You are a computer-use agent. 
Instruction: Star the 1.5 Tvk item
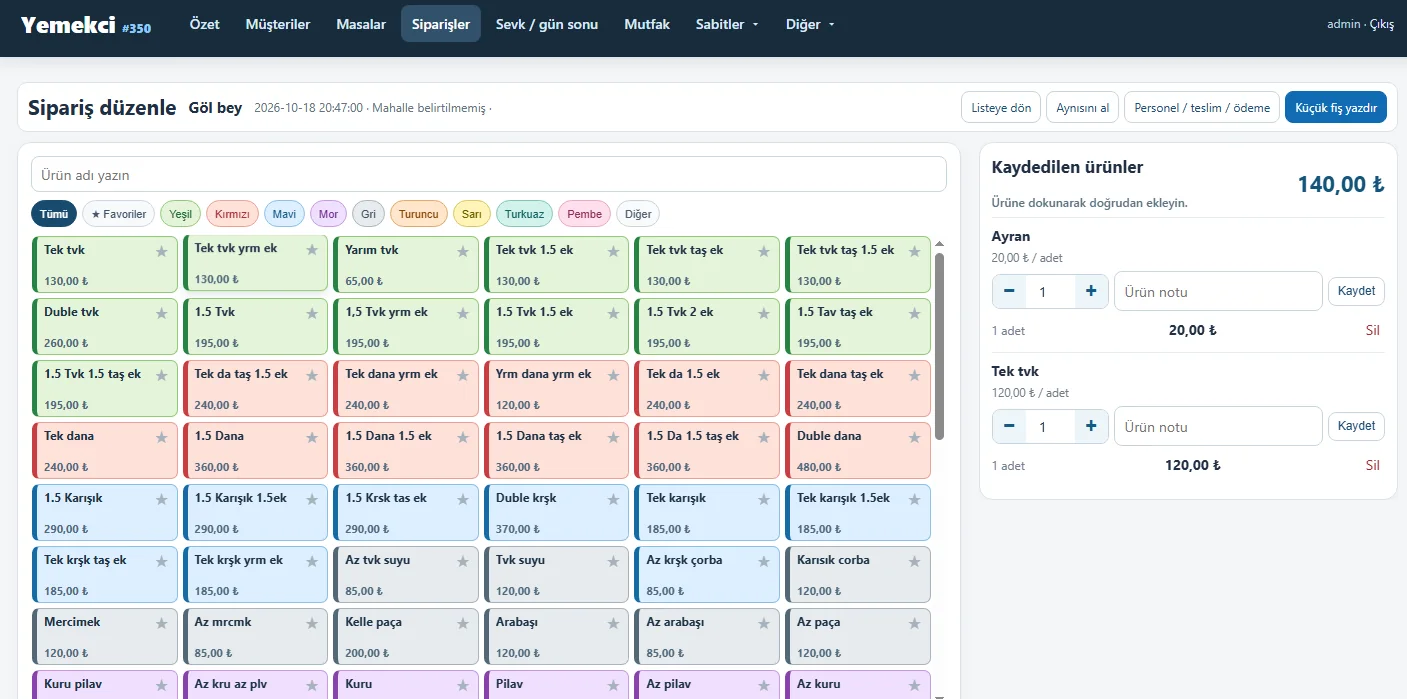tap(313, 314)
